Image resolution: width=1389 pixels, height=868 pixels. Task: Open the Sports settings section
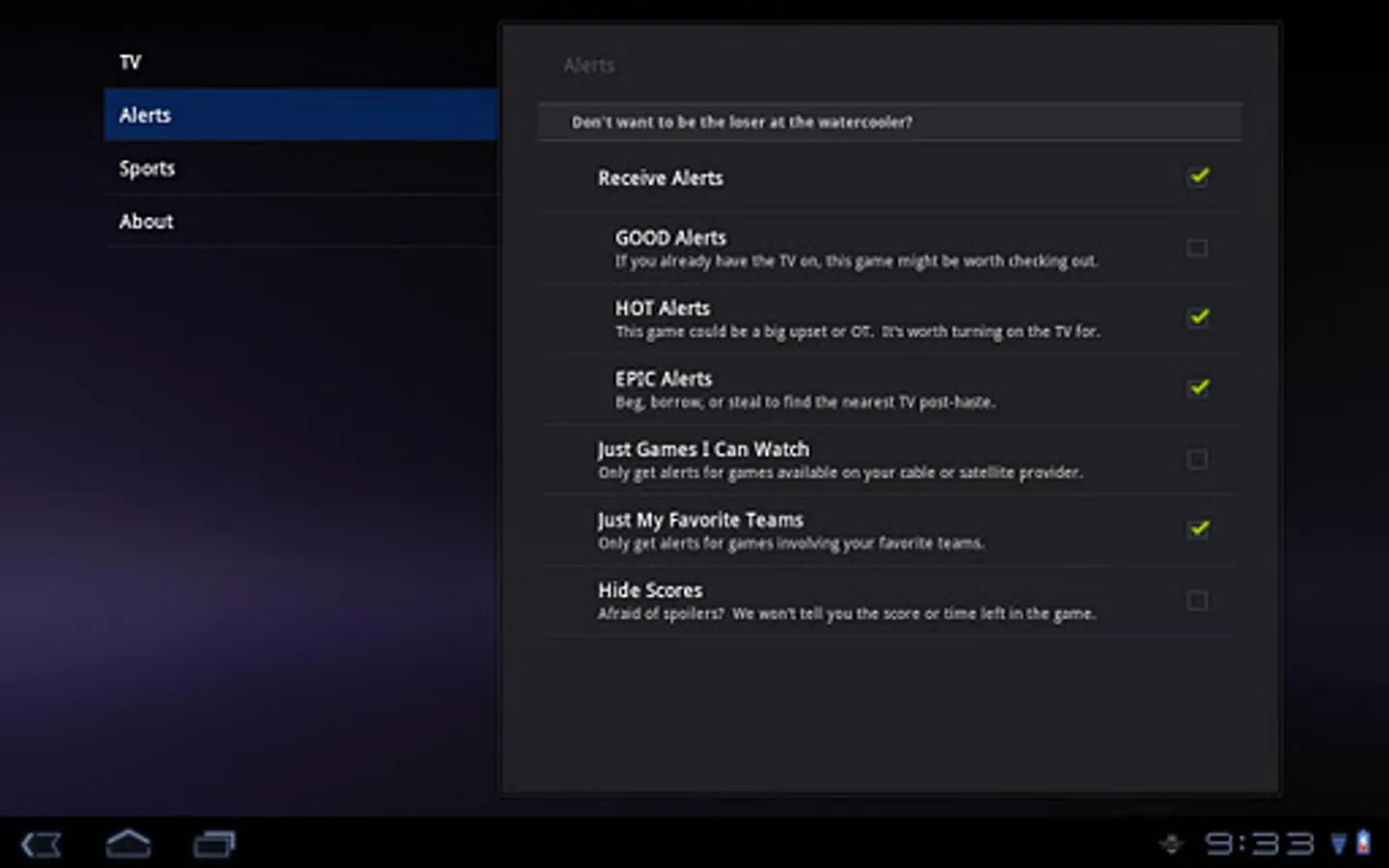[x=301, y=168]
